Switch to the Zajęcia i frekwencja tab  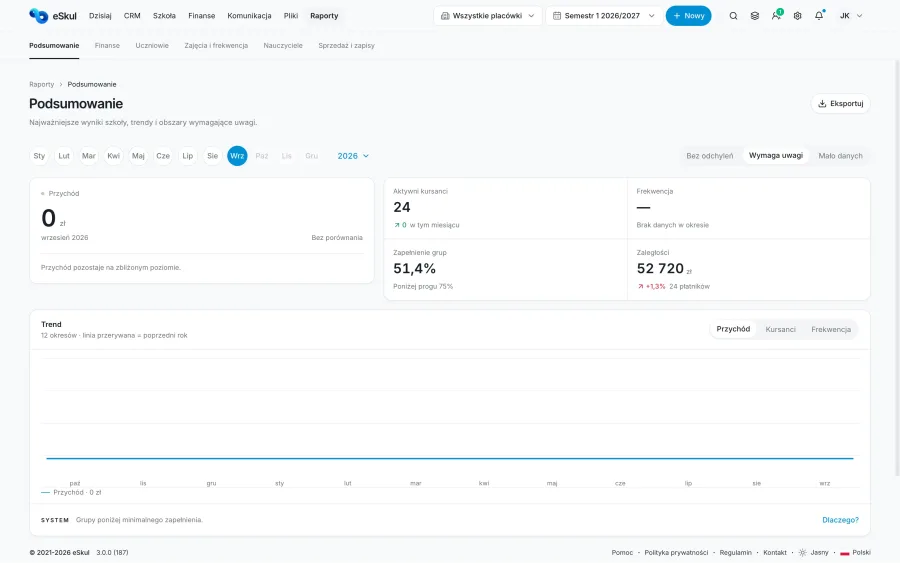coord(216,46)
